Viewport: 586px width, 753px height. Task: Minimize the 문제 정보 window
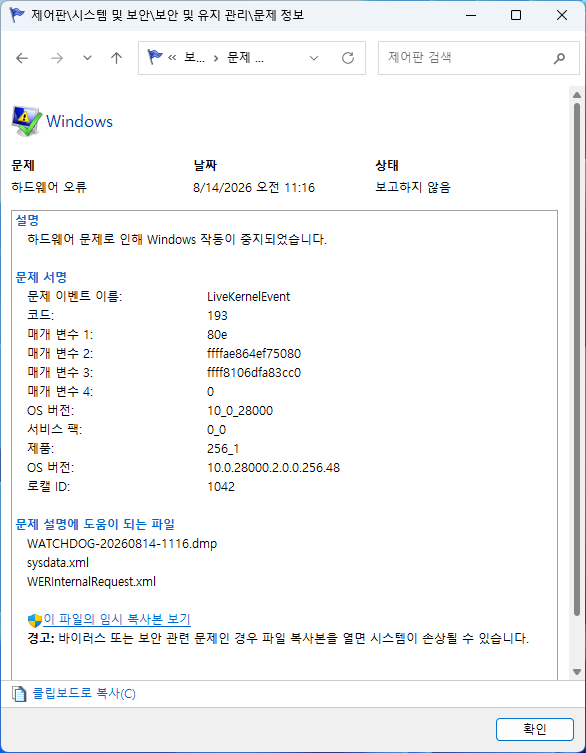click(x=470, y=15)
